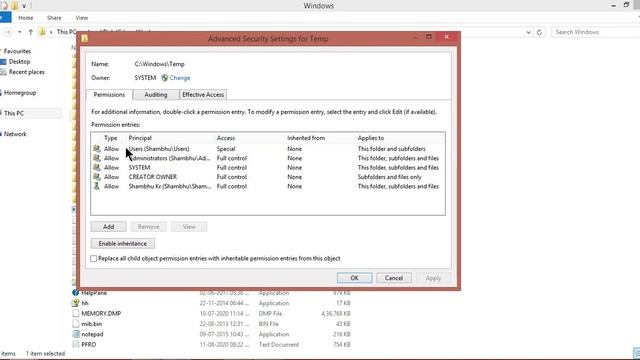Click the MEMORY.DMP file icon

coord(76,313)
